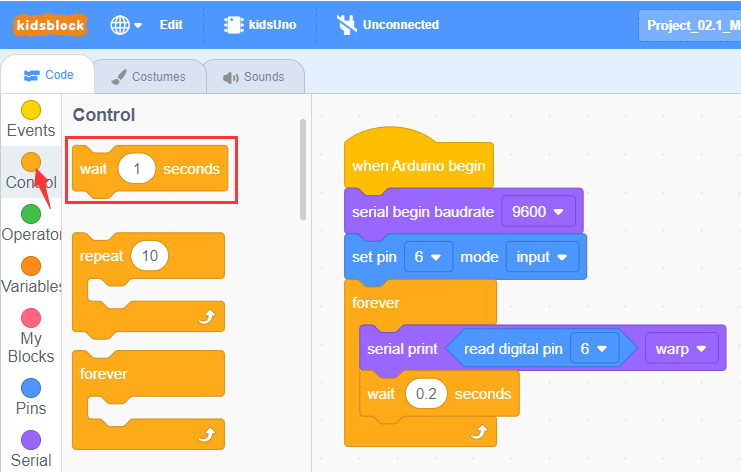Click the block palette scrollbar
This screenshot has height=472, width=741.
tap(303, 170)
